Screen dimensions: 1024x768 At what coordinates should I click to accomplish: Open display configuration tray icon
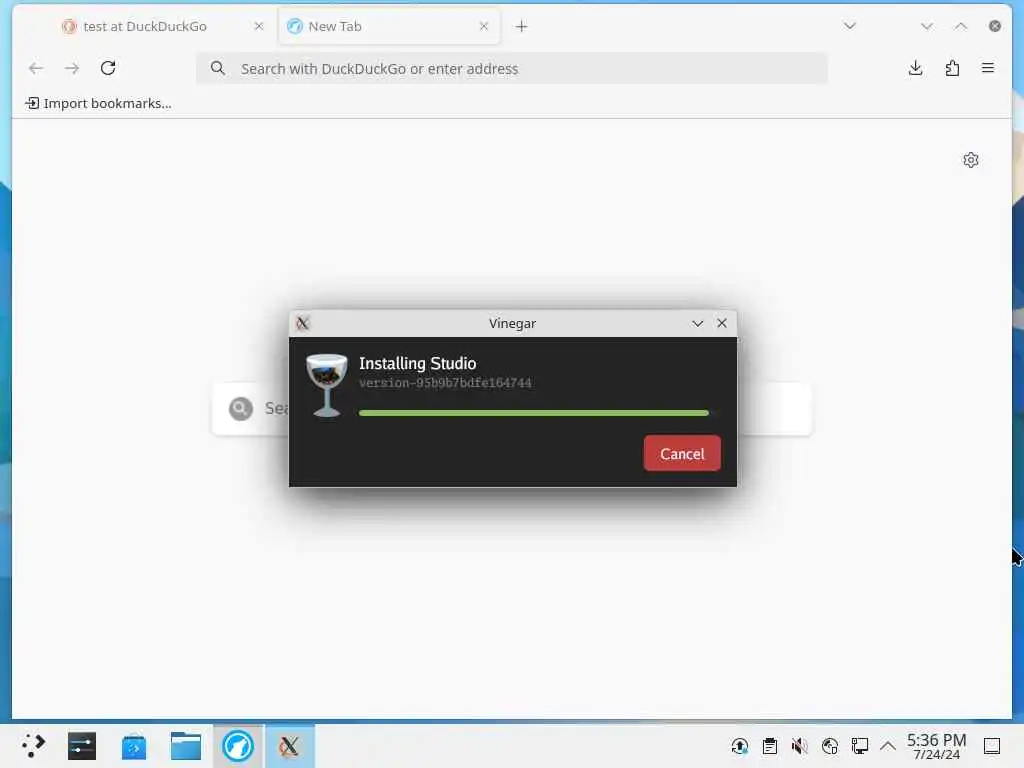(859, 746)
